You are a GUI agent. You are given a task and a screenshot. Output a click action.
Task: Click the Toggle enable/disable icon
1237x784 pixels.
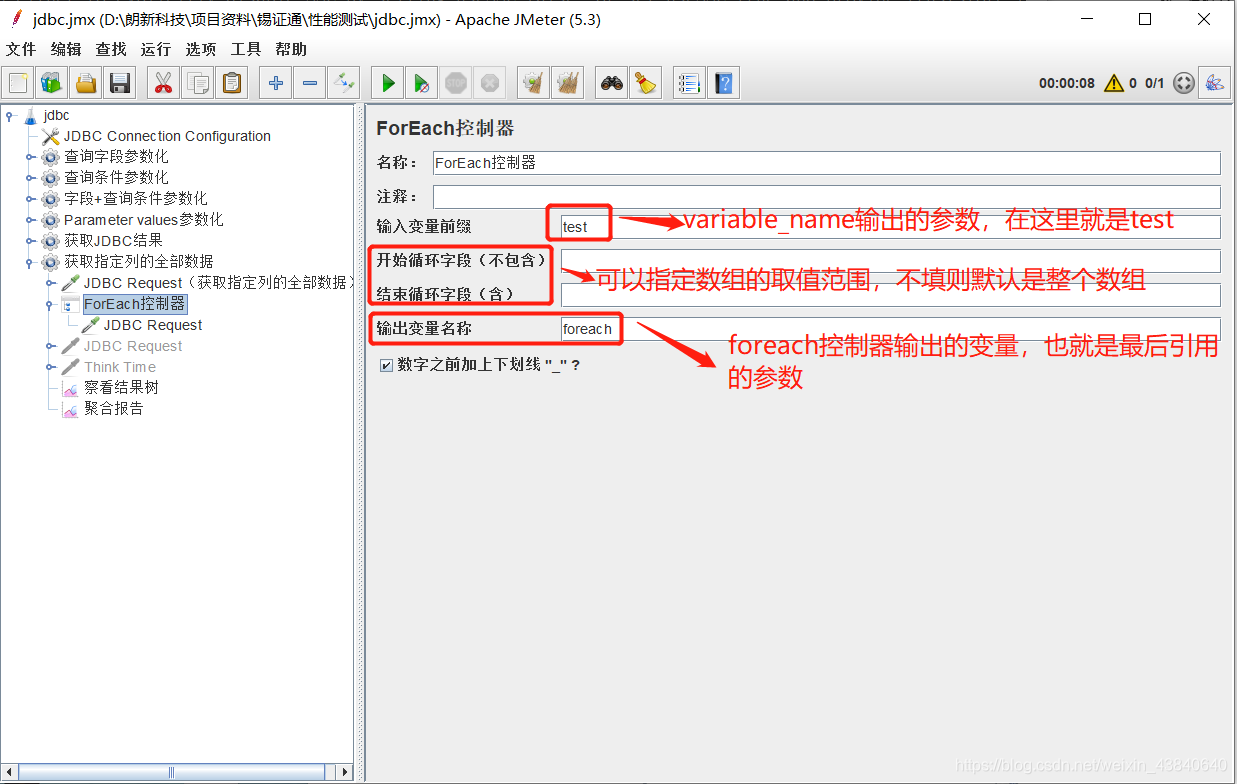343,83
